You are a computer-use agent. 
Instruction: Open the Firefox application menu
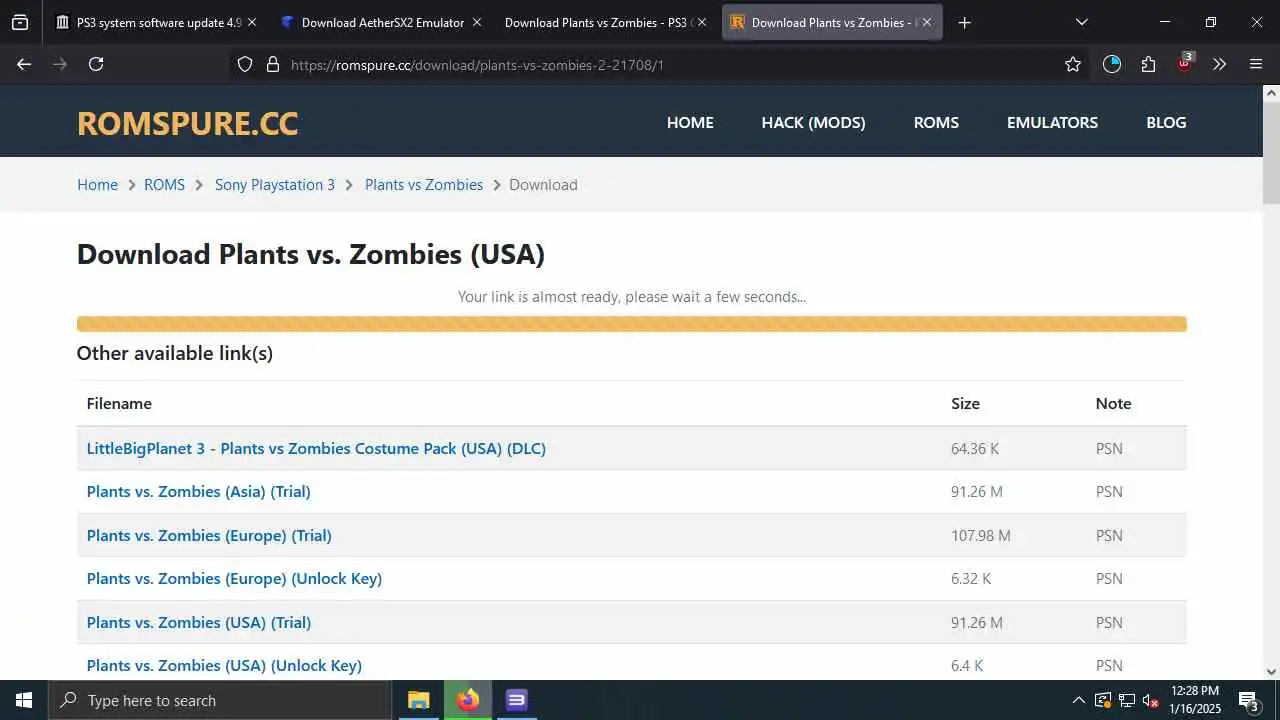point(1256,64)
